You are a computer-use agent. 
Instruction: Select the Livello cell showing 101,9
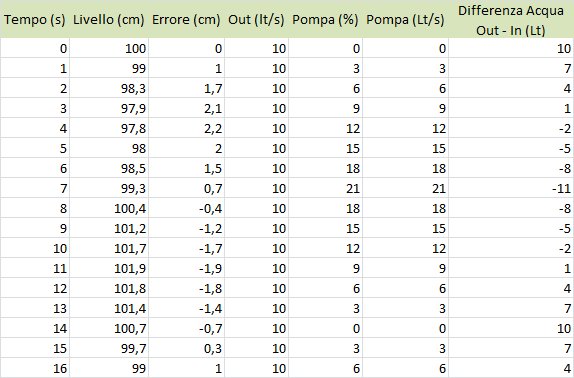pos(109,268)
